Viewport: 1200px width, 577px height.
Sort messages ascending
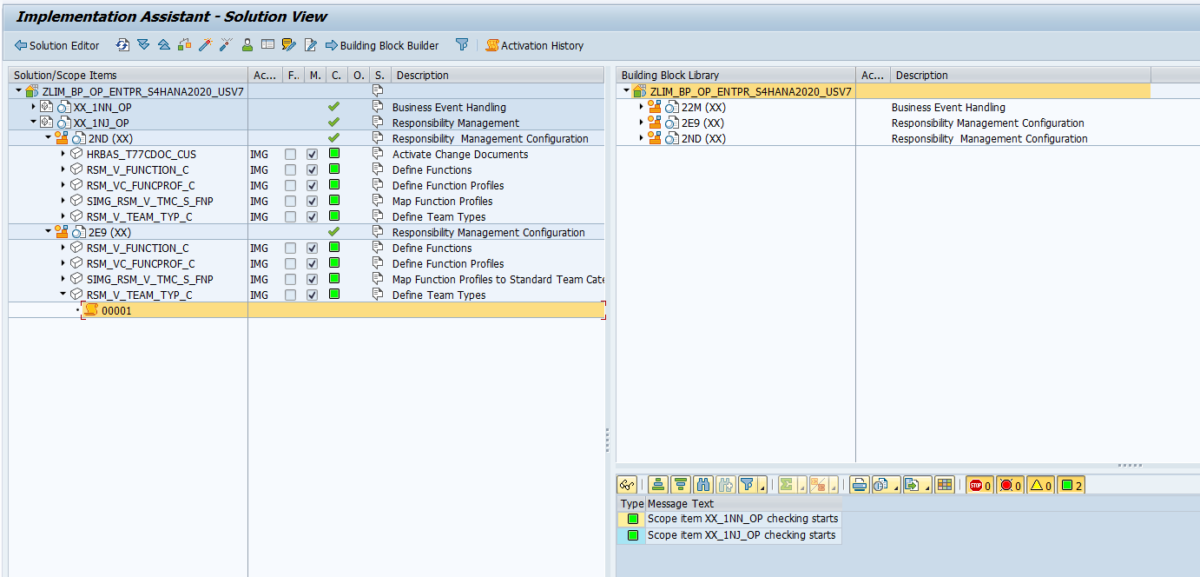click(x=659, y=485)
